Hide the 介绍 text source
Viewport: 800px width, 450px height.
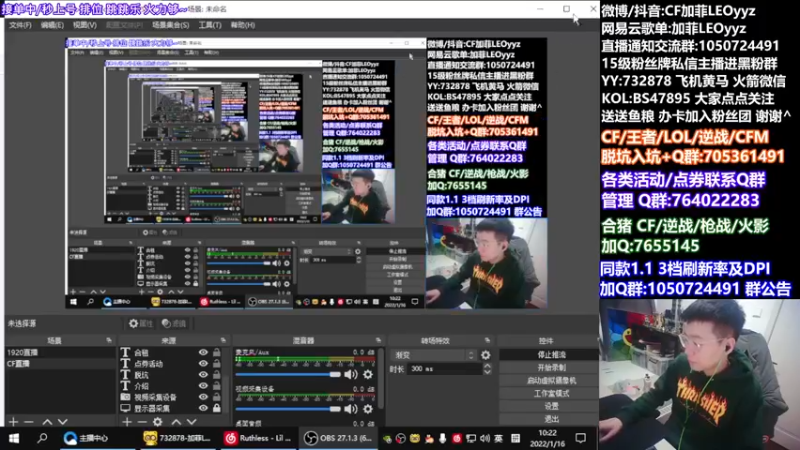click(x=203, y=386)
